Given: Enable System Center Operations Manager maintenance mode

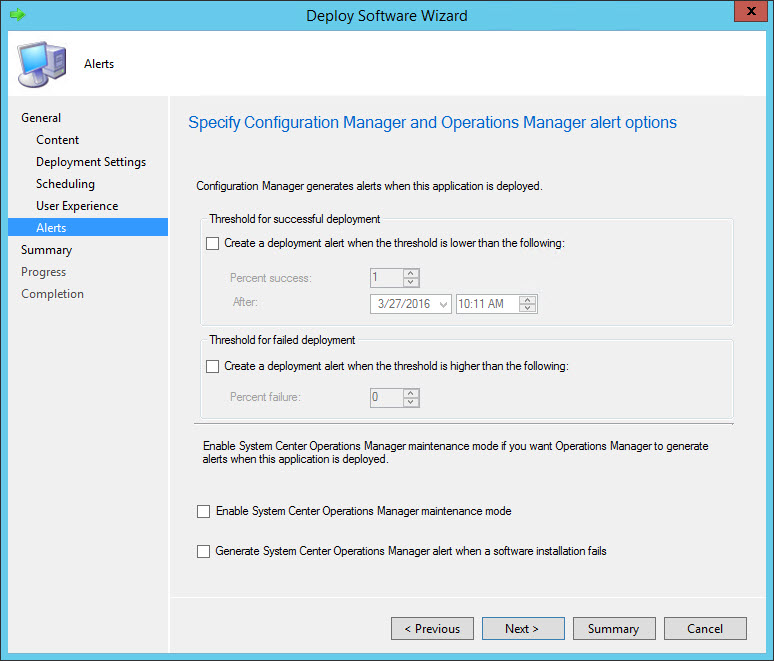Looking at the screenshot, I should (204, 511).
